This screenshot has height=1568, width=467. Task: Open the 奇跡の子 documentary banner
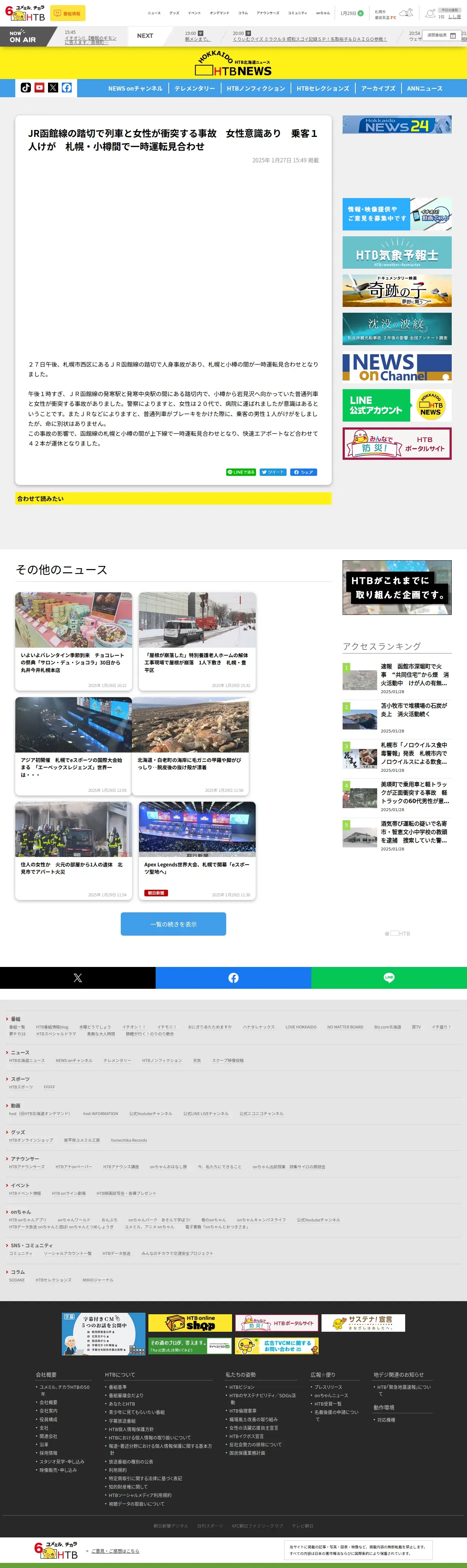(397, 291)
